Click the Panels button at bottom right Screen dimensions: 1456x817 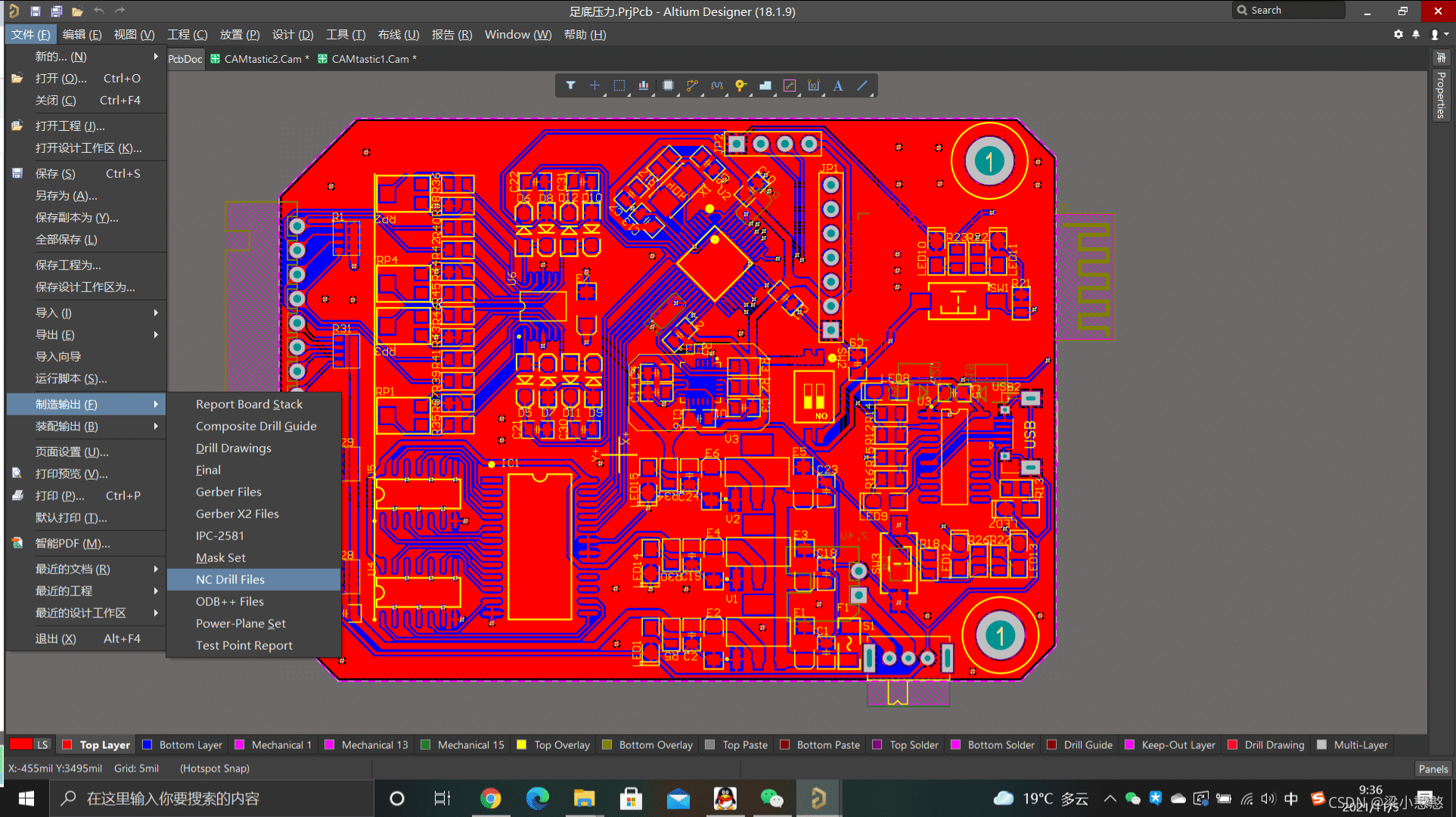point(1433,769)
